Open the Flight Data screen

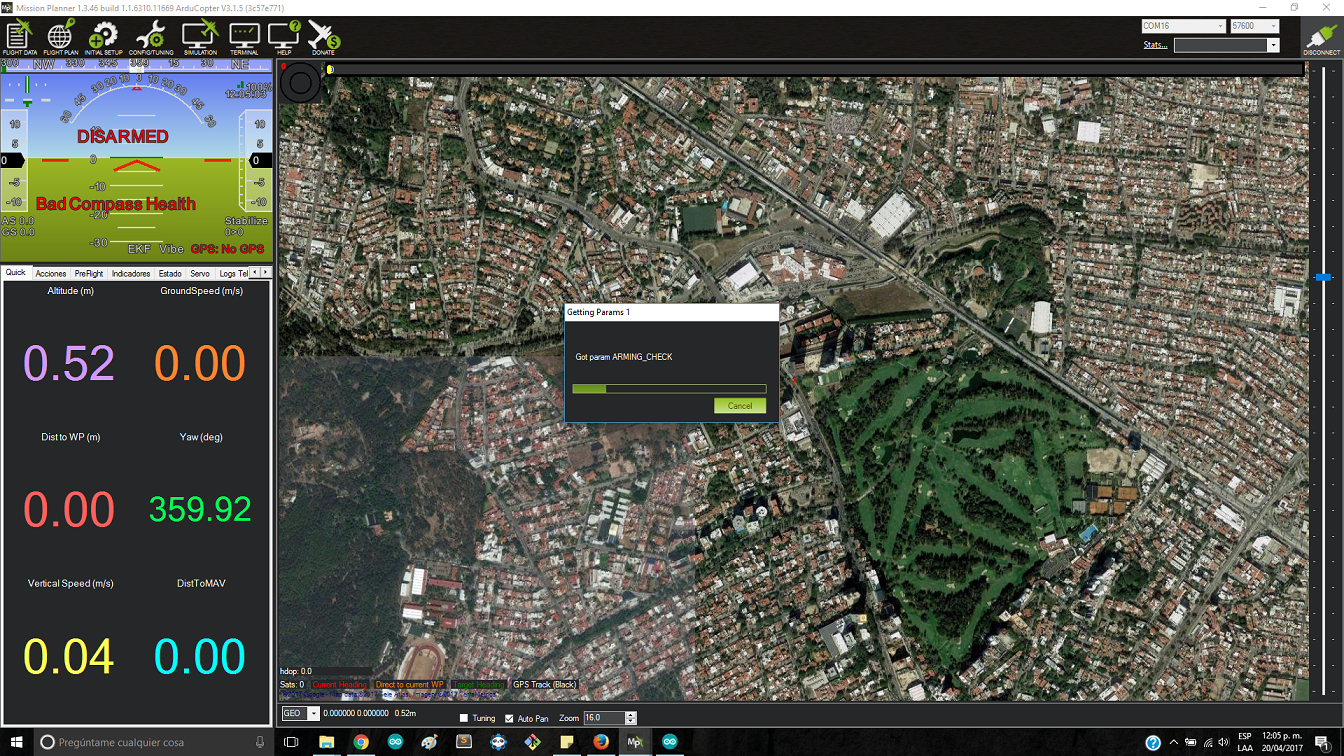point(19,37)
